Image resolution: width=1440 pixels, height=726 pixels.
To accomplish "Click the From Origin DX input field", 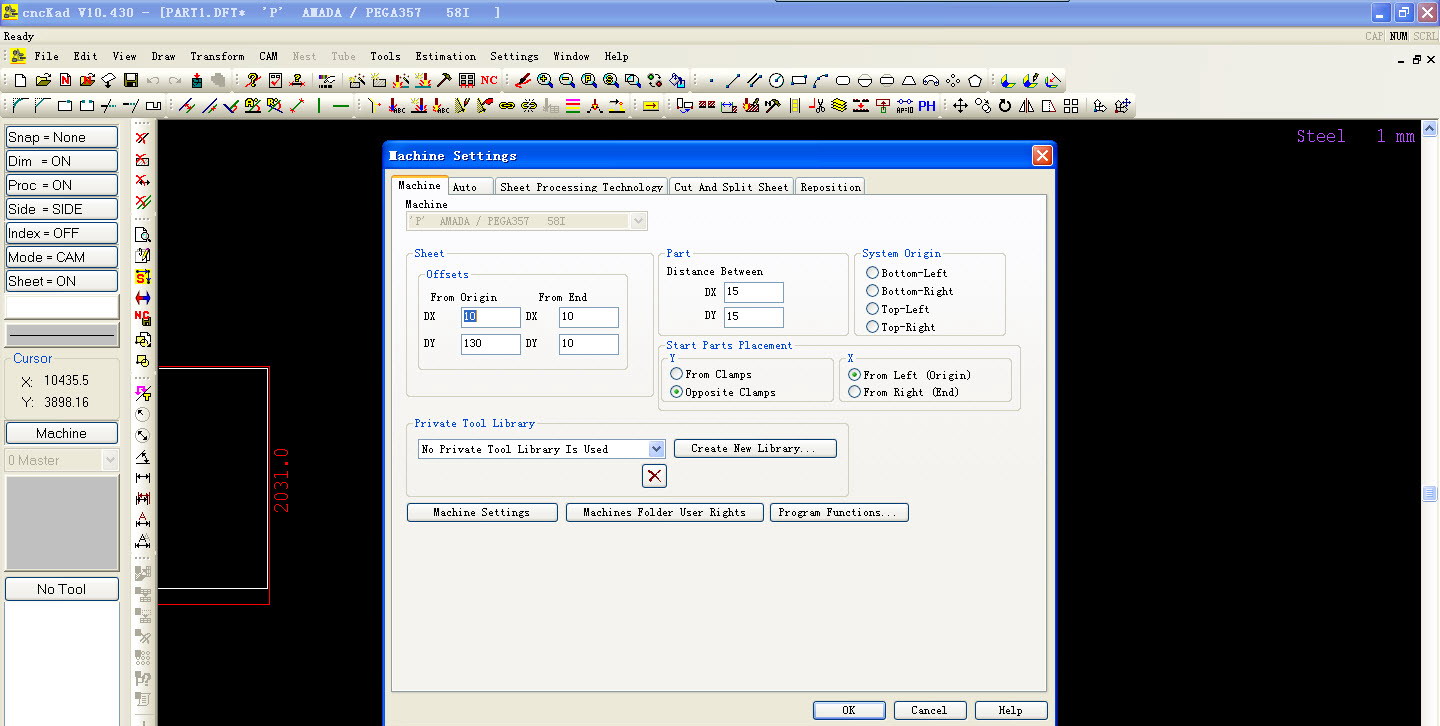I will (x=491, y=317).
